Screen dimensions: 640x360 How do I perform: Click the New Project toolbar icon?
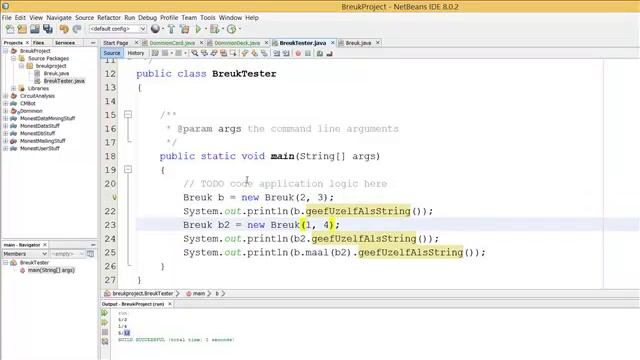tap(22, 29)
